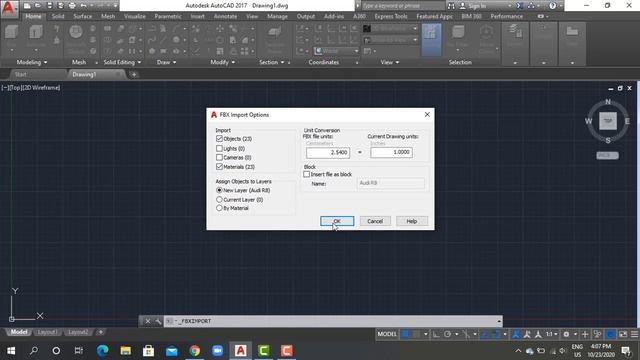Confirm FBX import with OK

[x=337, y=221]
